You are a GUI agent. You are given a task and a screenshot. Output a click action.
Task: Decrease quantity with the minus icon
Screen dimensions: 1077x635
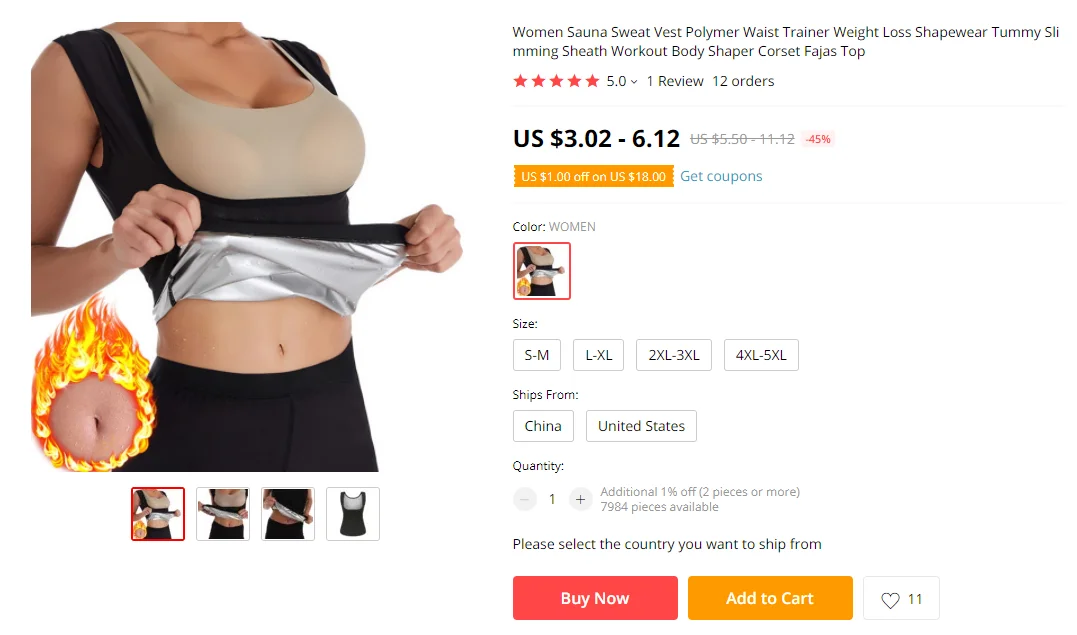coord(525,500)
